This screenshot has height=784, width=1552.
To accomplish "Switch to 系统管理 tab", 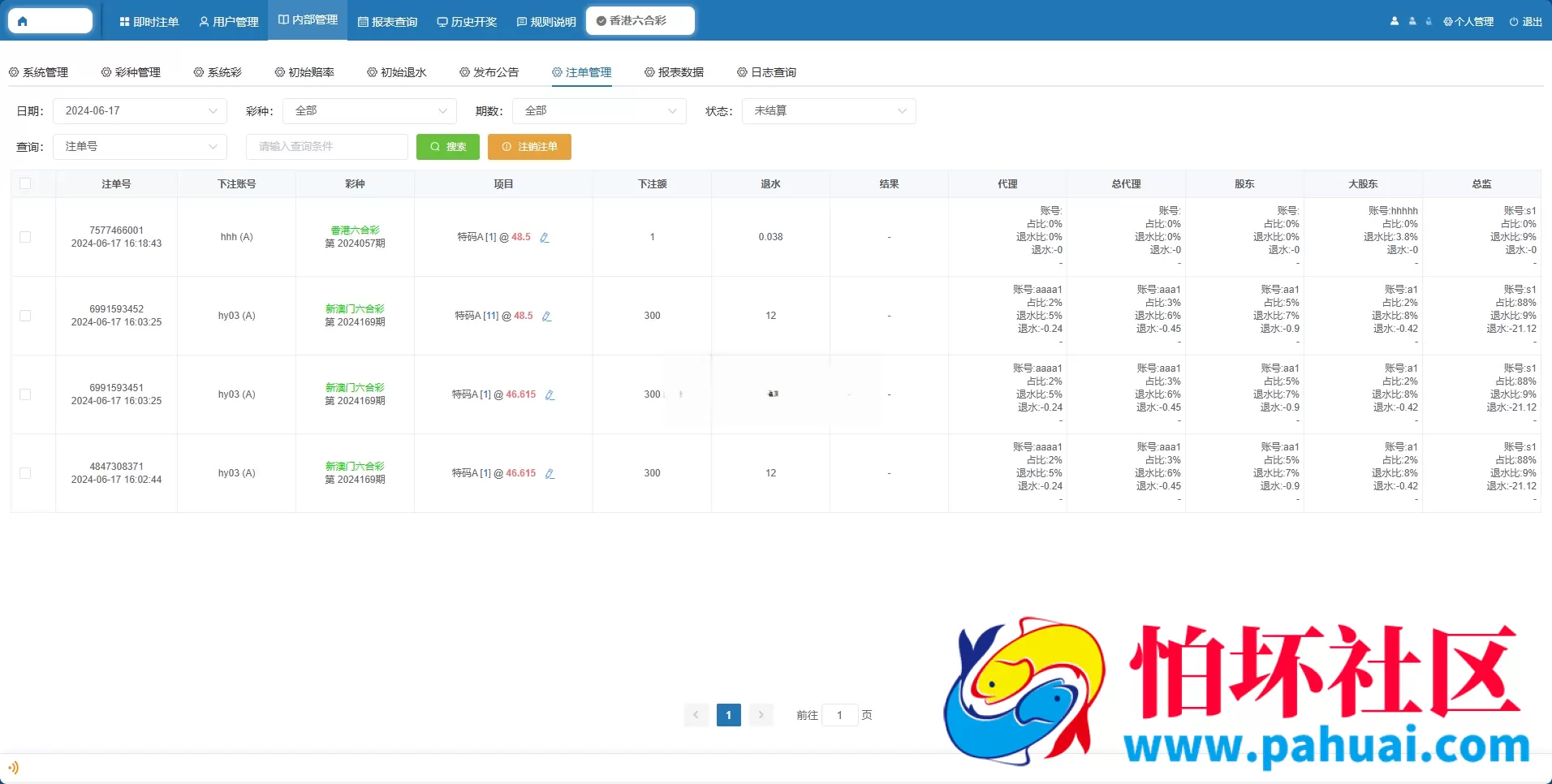I will pos(39,72).
